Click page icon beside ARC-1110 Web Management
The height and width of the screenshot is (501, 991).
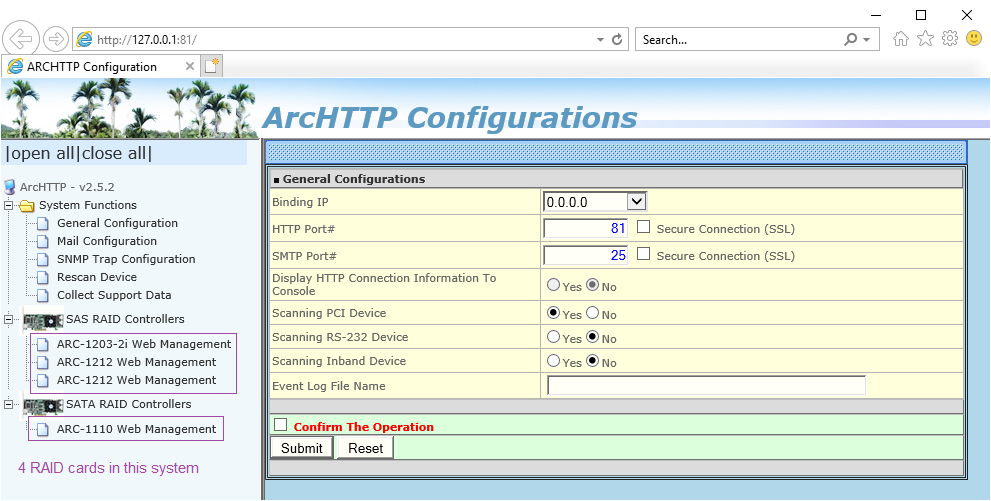[42, 430]
